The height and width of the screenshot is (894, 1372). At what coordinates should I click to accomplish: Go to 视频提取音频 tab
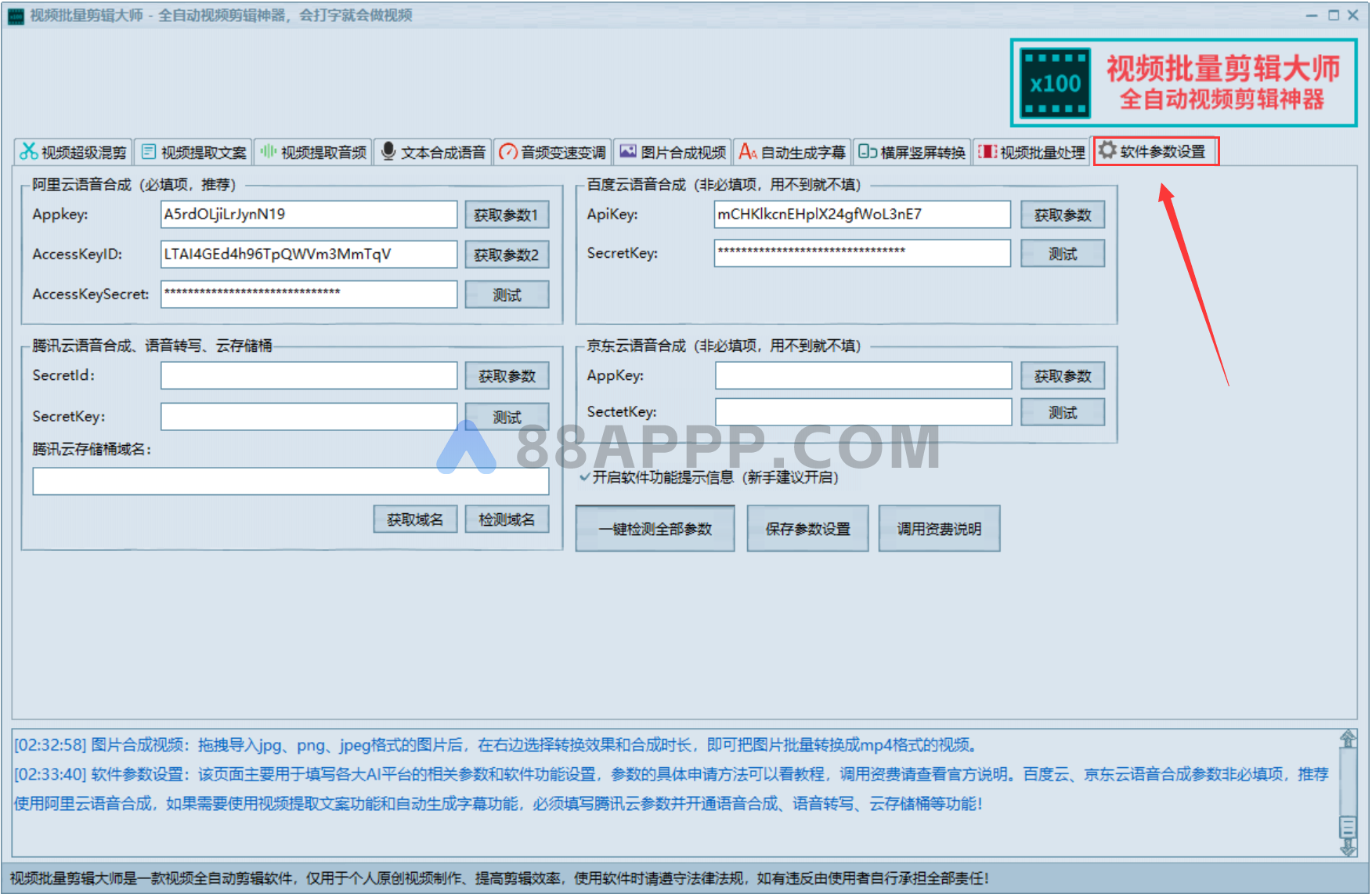(x=313, y=152)
